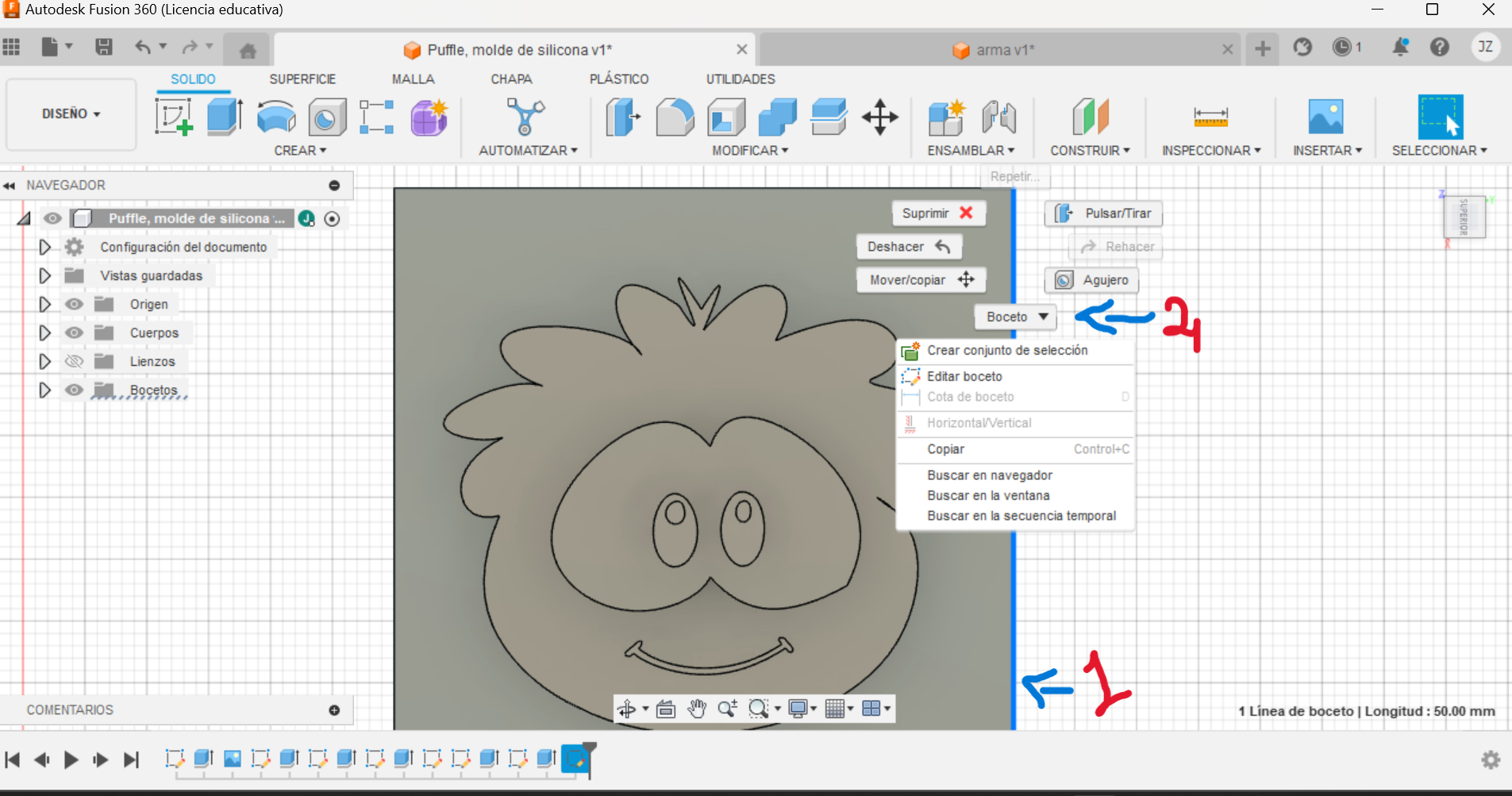Image resolution: width=1512 pixels, height=796 pixels.
Task: Open the INSPECCIONAR dropdown menu
Action: (x=1211, y=150)
